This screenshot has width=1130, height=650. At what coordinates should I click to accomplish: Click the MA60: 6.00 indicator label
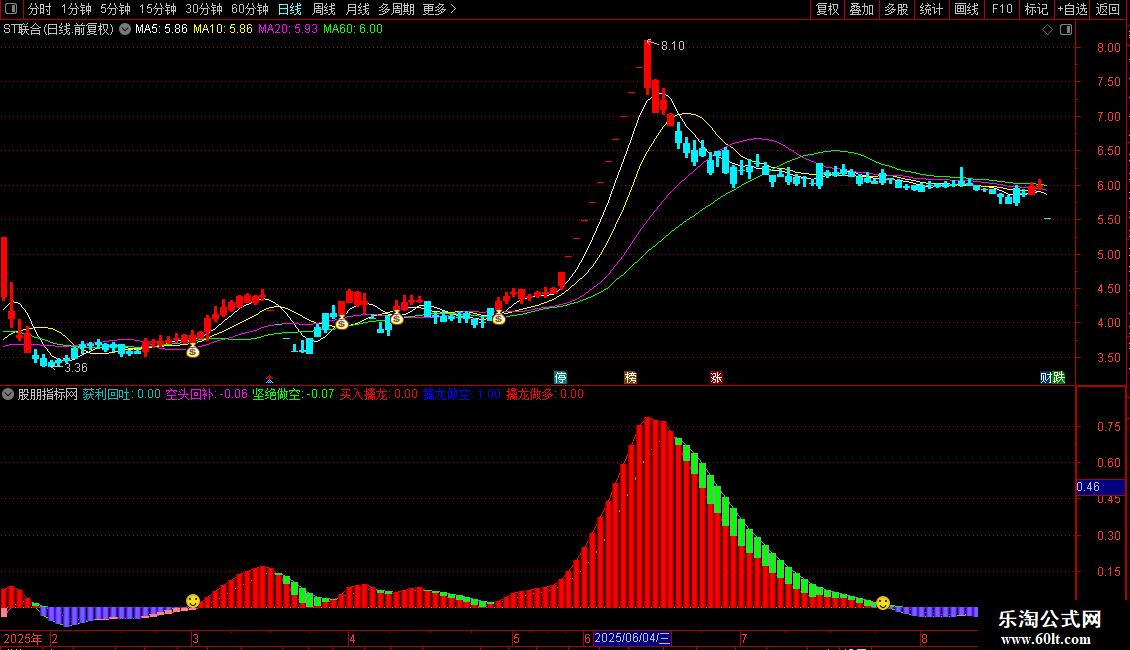point(353,30)
